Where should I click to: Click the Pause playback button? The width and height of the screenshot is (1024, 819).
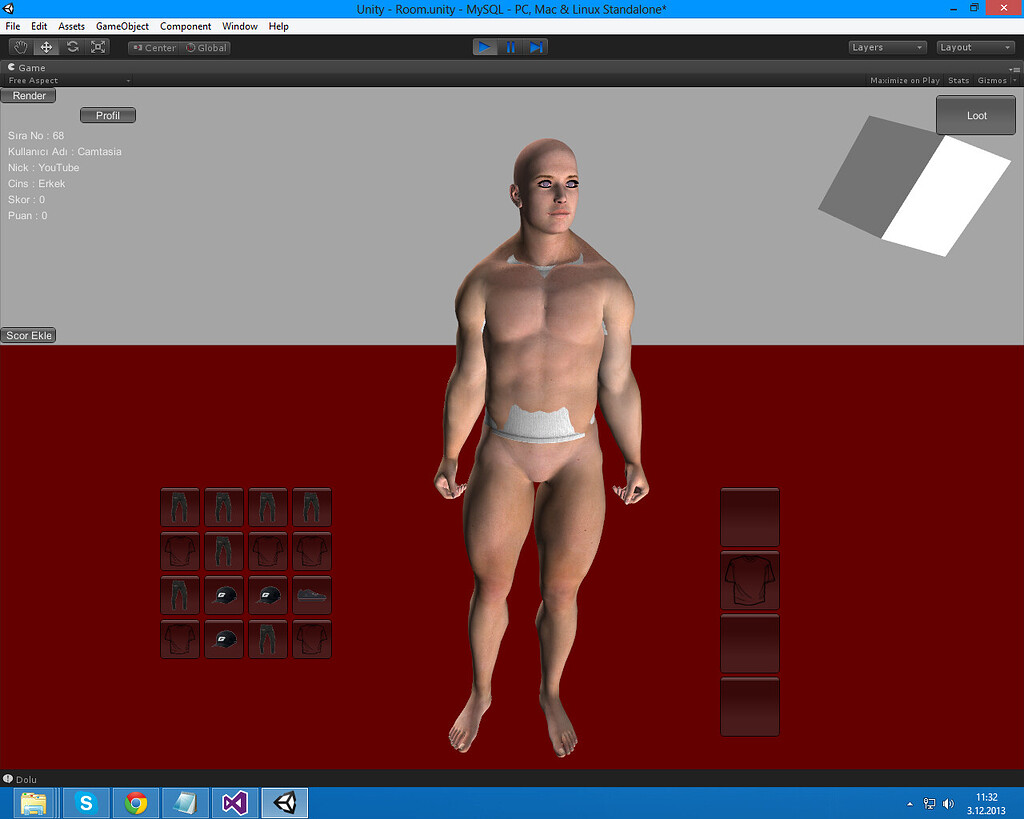(510, 46)
